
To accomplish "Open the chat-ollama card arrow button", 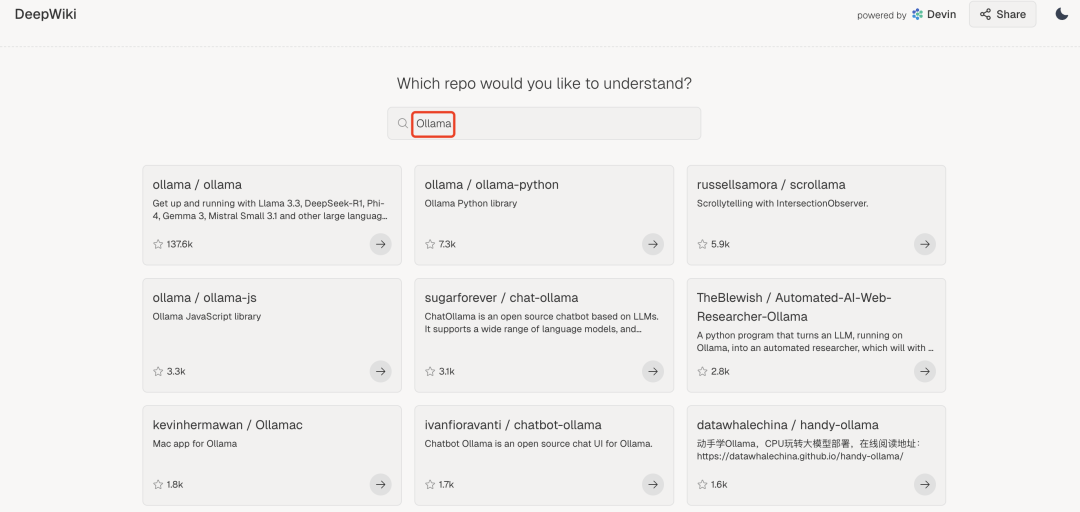I will [653, 371].
